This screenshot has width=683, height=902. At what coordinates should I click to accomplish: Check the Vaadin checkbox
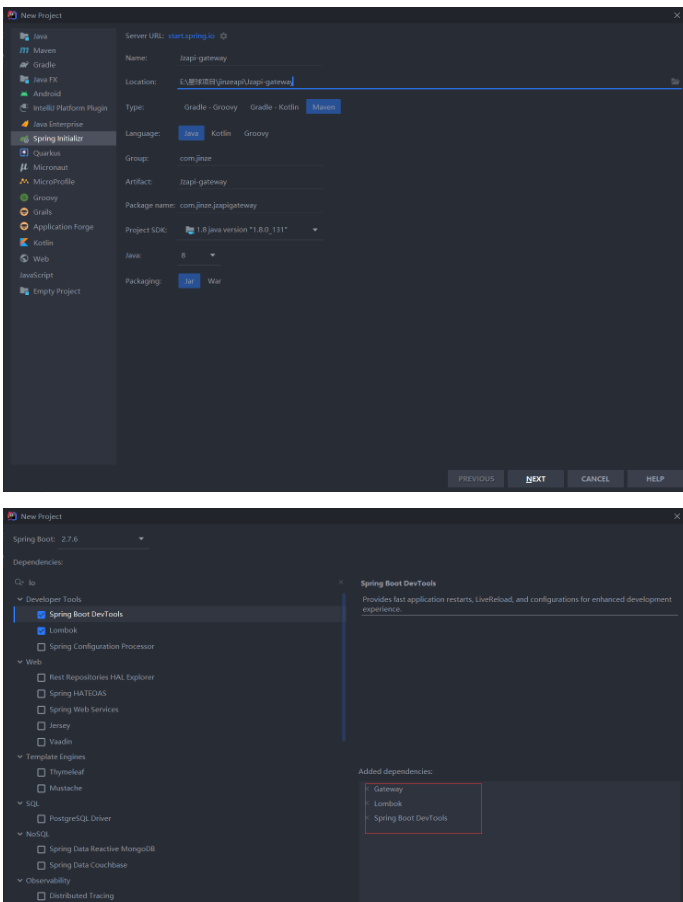point(41,742)
